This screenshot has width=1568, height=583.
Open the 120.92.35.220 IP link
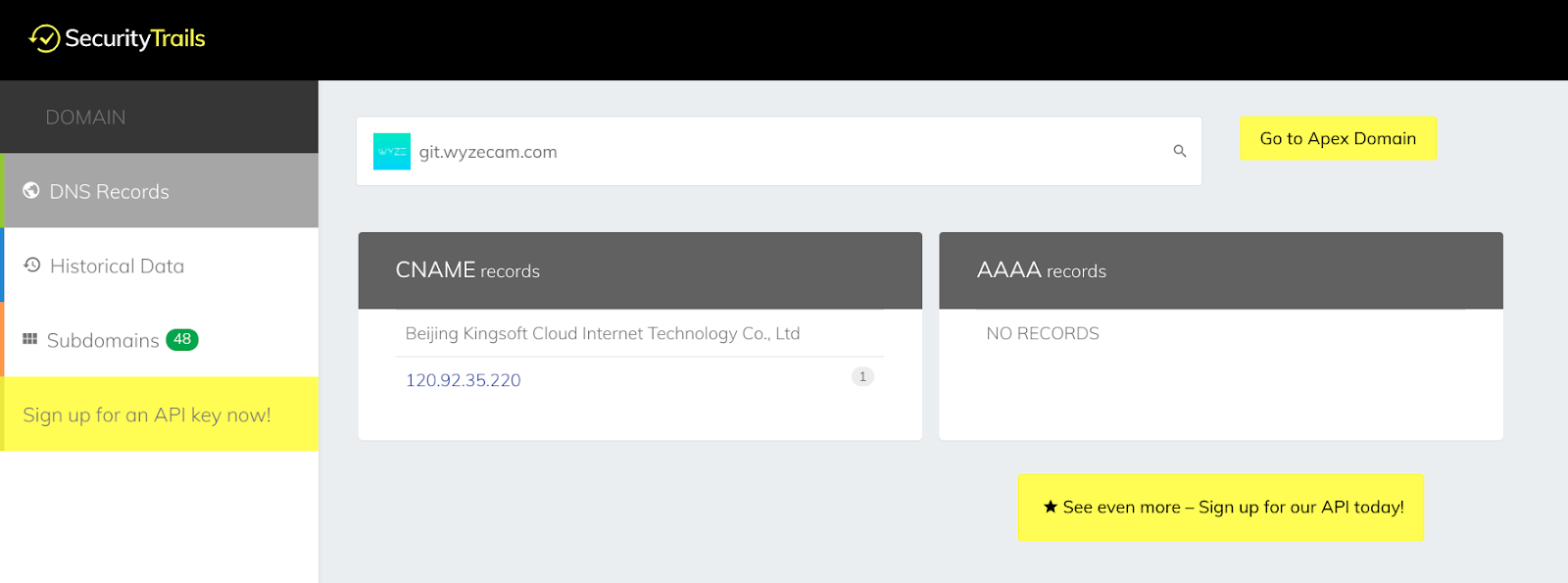[x=464, y=380]
